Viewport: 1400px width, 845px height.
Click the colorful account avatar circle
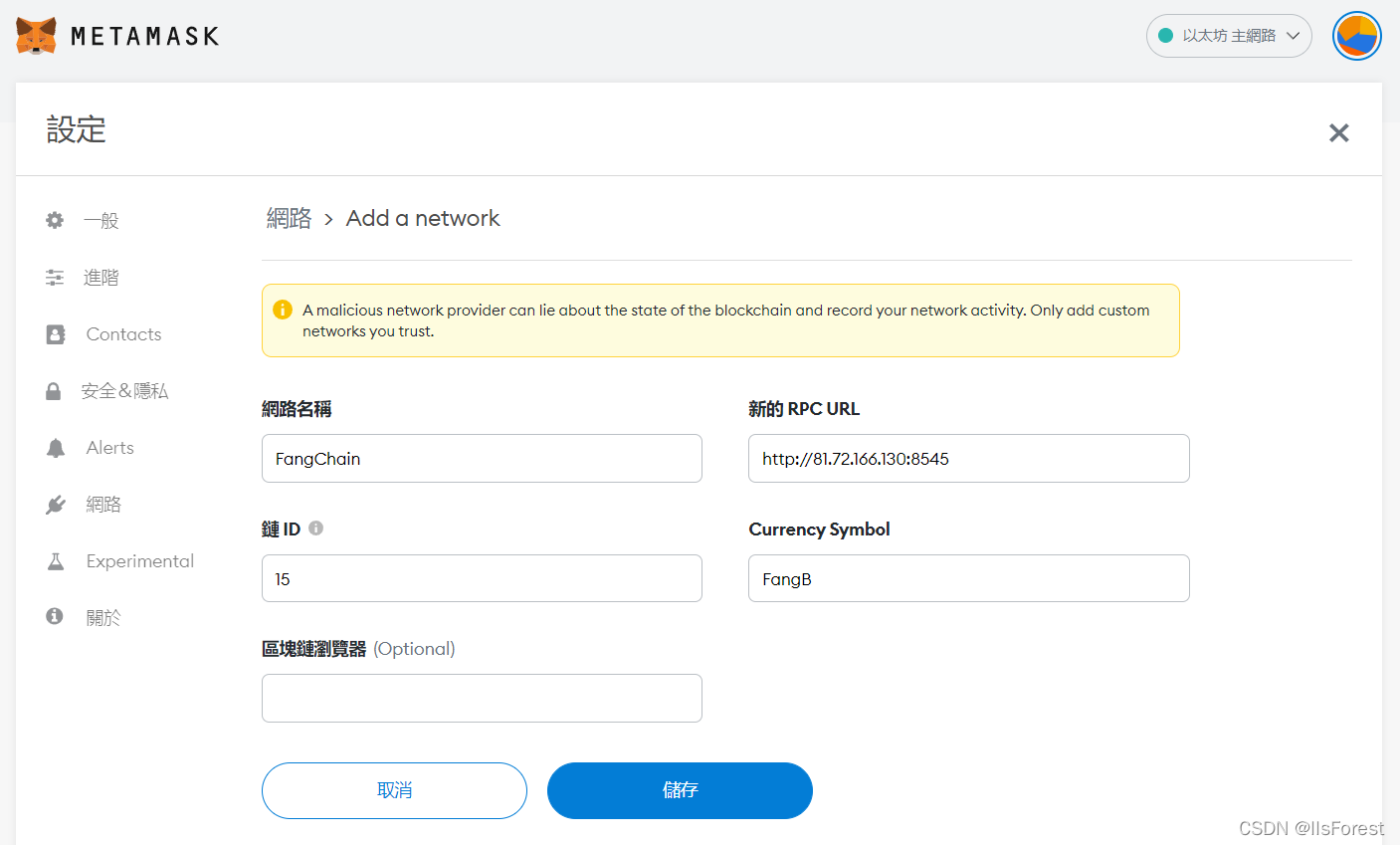[x=1356, y=35]
